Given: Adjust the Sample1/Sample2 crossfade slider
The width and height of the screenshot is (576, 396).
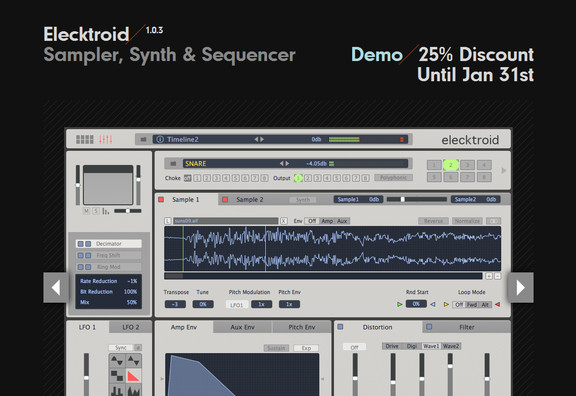Looking at the screenshot, I should pos(417,199).
